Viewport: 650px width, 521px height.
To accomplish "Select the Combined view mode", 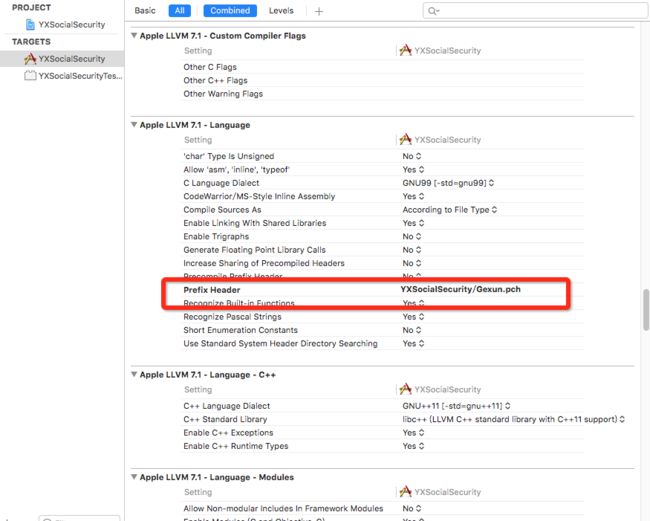I will tap(230, 11).
